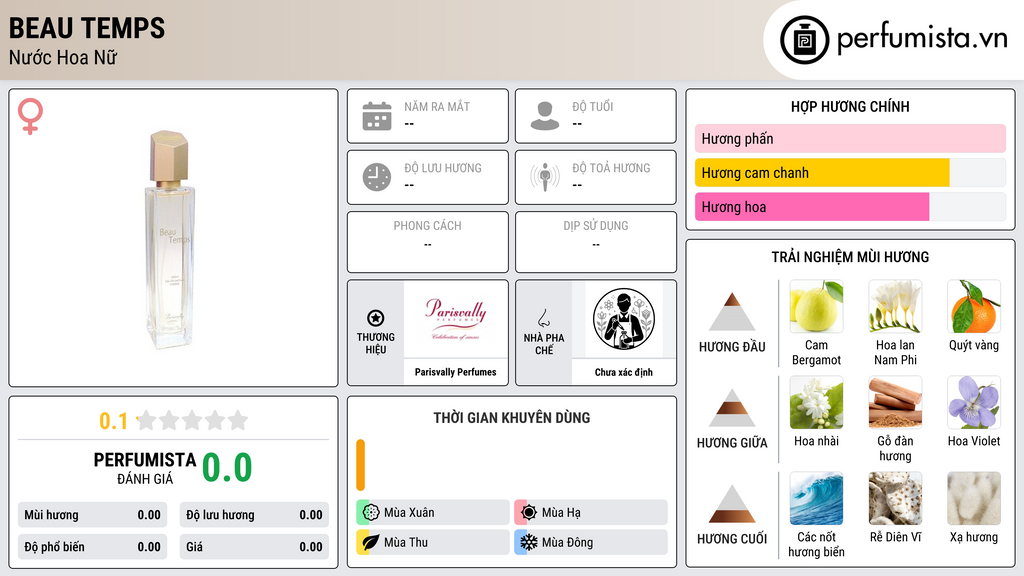Click the Năm Ra Mắt label

coord(437,106)
